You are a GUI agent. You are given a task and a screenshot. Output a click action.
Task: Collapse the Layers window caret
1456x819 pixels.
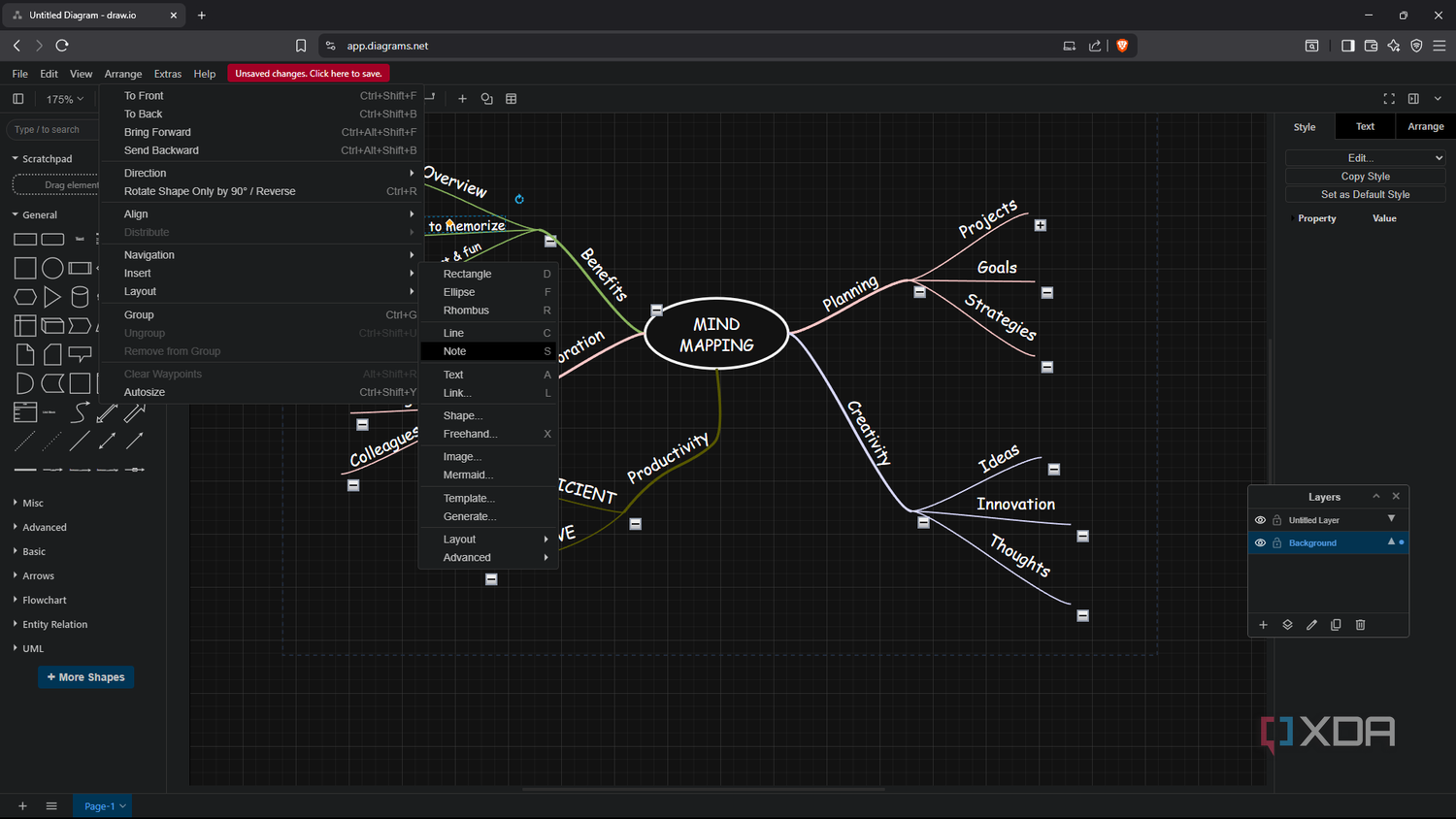tap(1375, 496)
